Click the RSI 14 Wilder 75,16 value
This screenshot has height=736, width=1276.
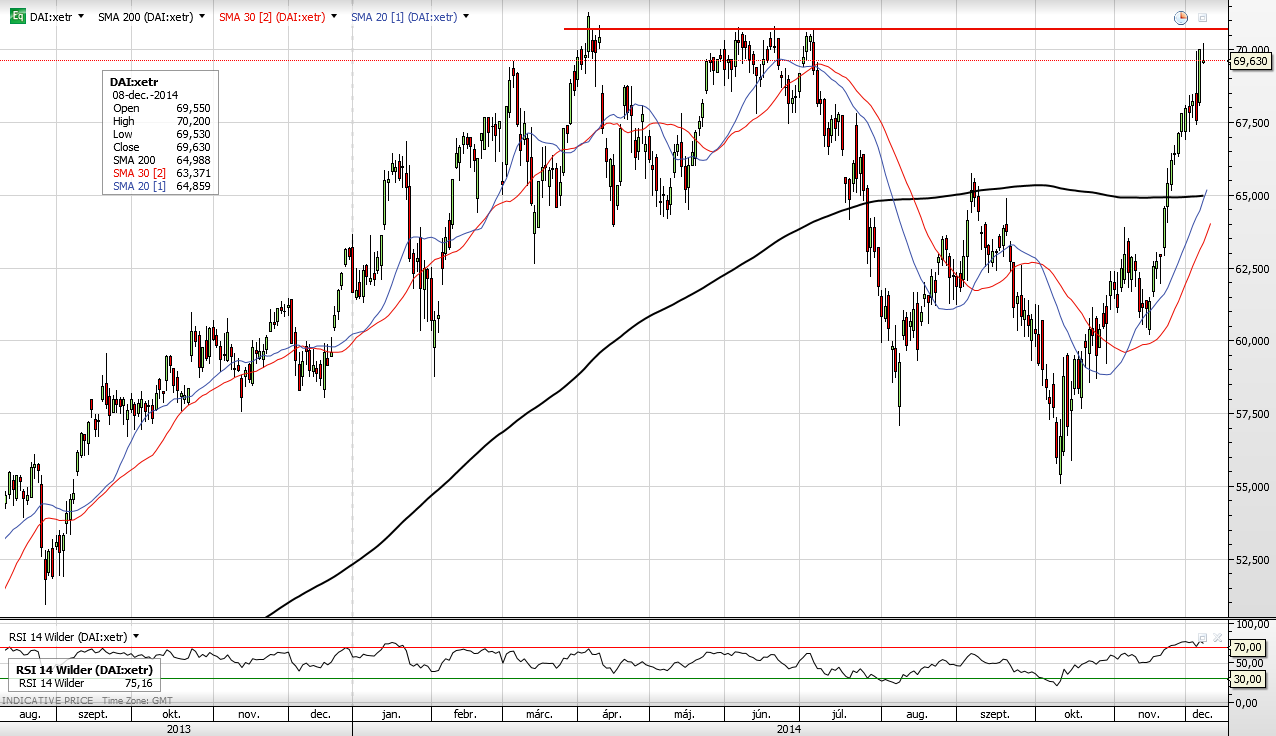tap(140, 683)
